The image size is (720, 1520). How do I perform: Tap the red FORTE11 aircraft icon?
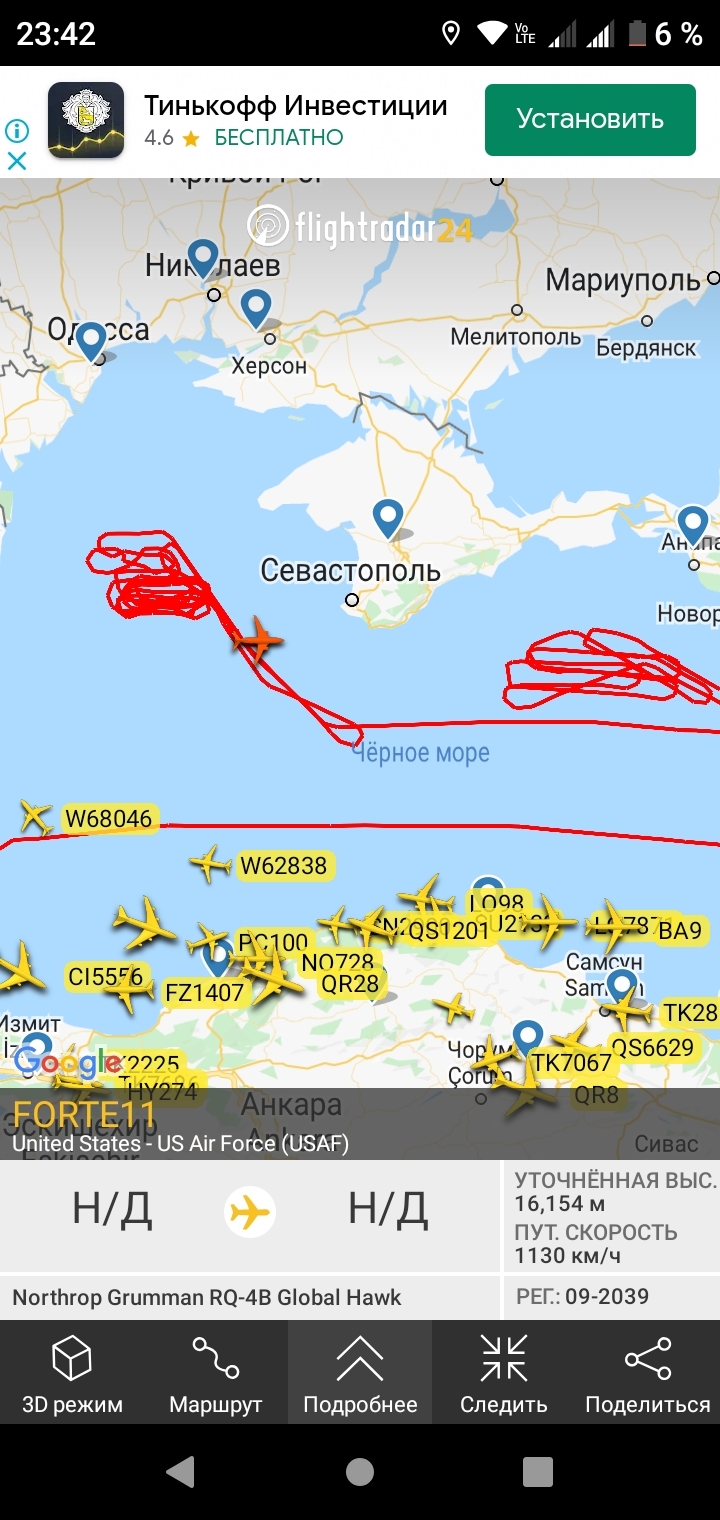click(258, 640)
